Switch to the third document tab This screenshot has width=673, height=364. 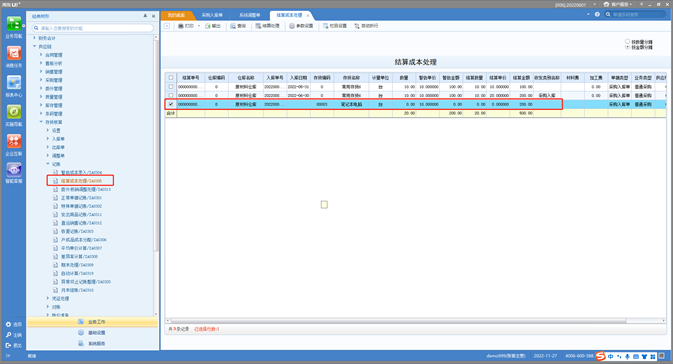(x=250, y=15)
